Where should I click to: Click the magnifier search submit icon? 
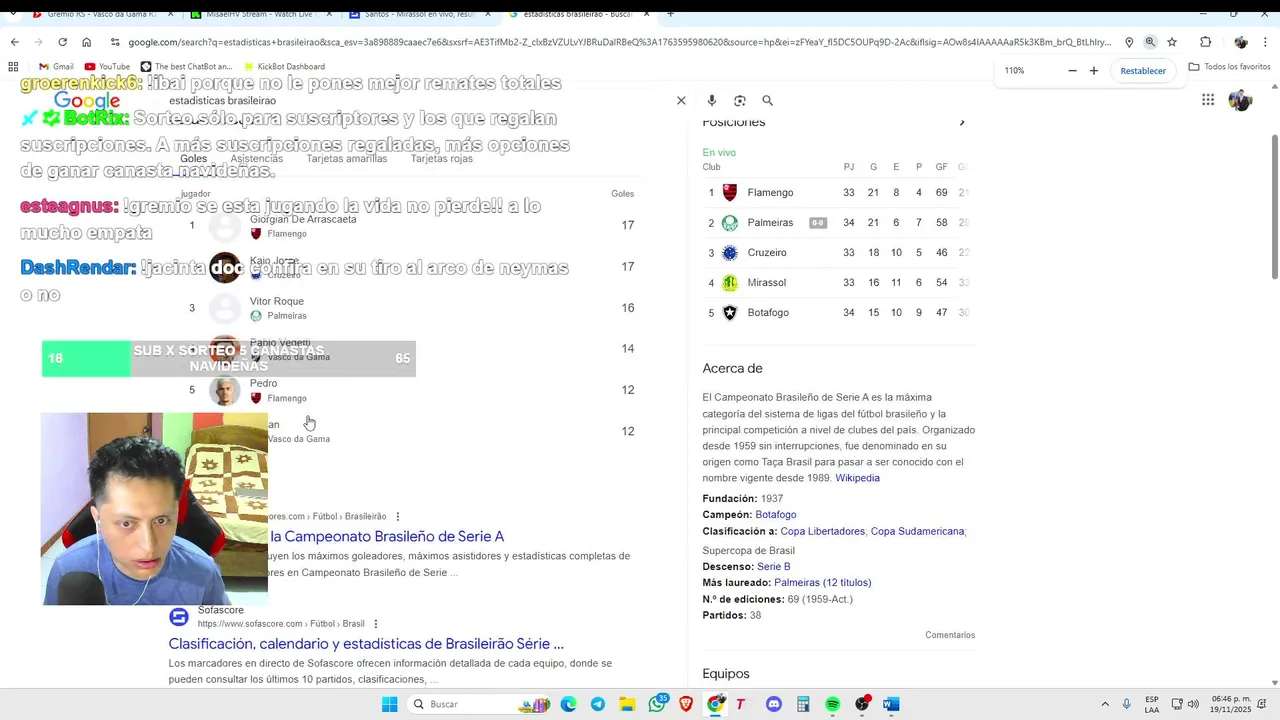pyautogui.click(x=768, y=101)
